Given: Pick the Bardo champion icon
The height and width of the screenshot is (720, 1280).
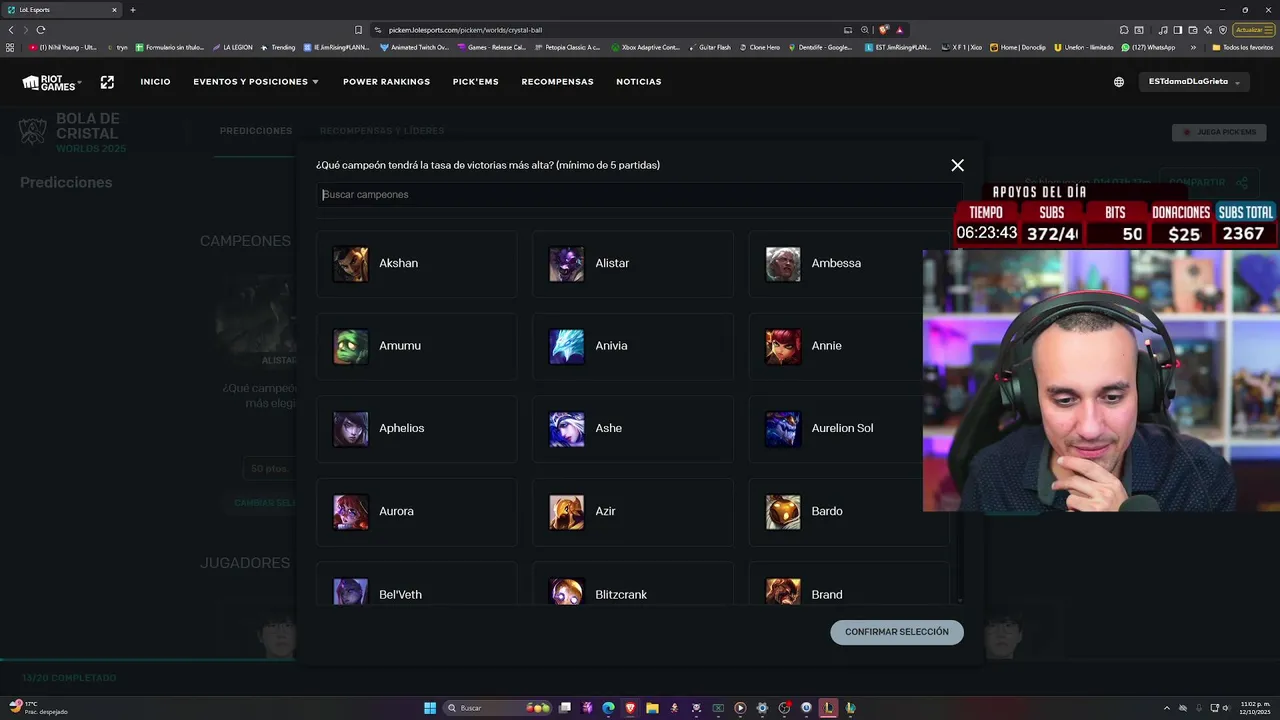Looking at the screenshot, I should pyautogui.click(x=783, y=512).
